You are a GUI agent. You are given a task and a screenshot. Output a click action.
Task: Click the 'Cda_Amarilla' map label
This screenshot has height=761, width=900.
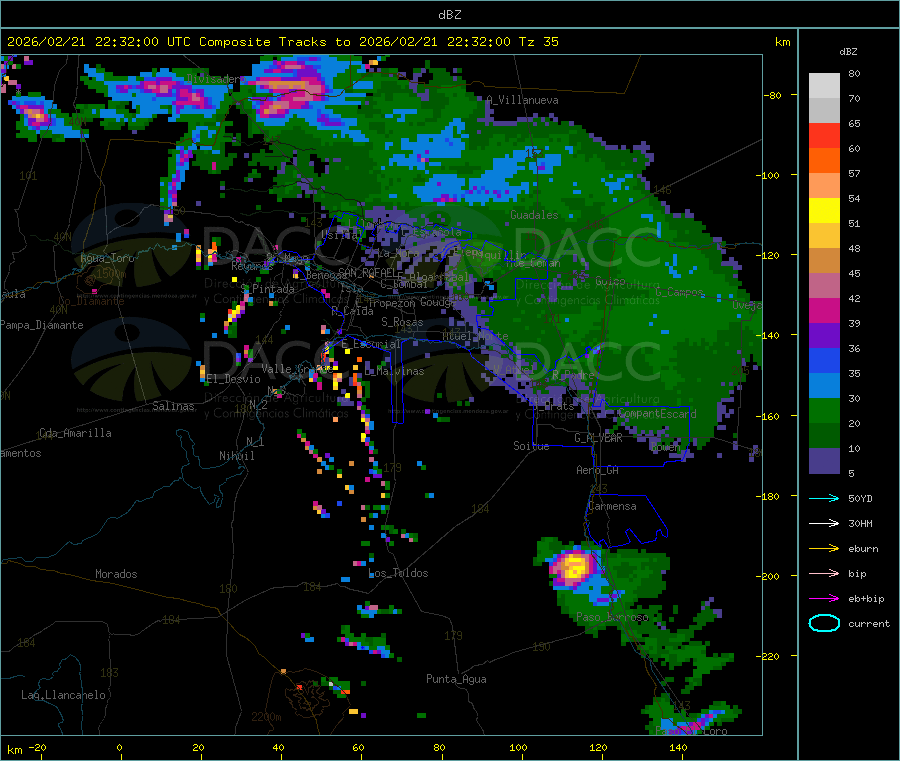(x=75, y=433)
